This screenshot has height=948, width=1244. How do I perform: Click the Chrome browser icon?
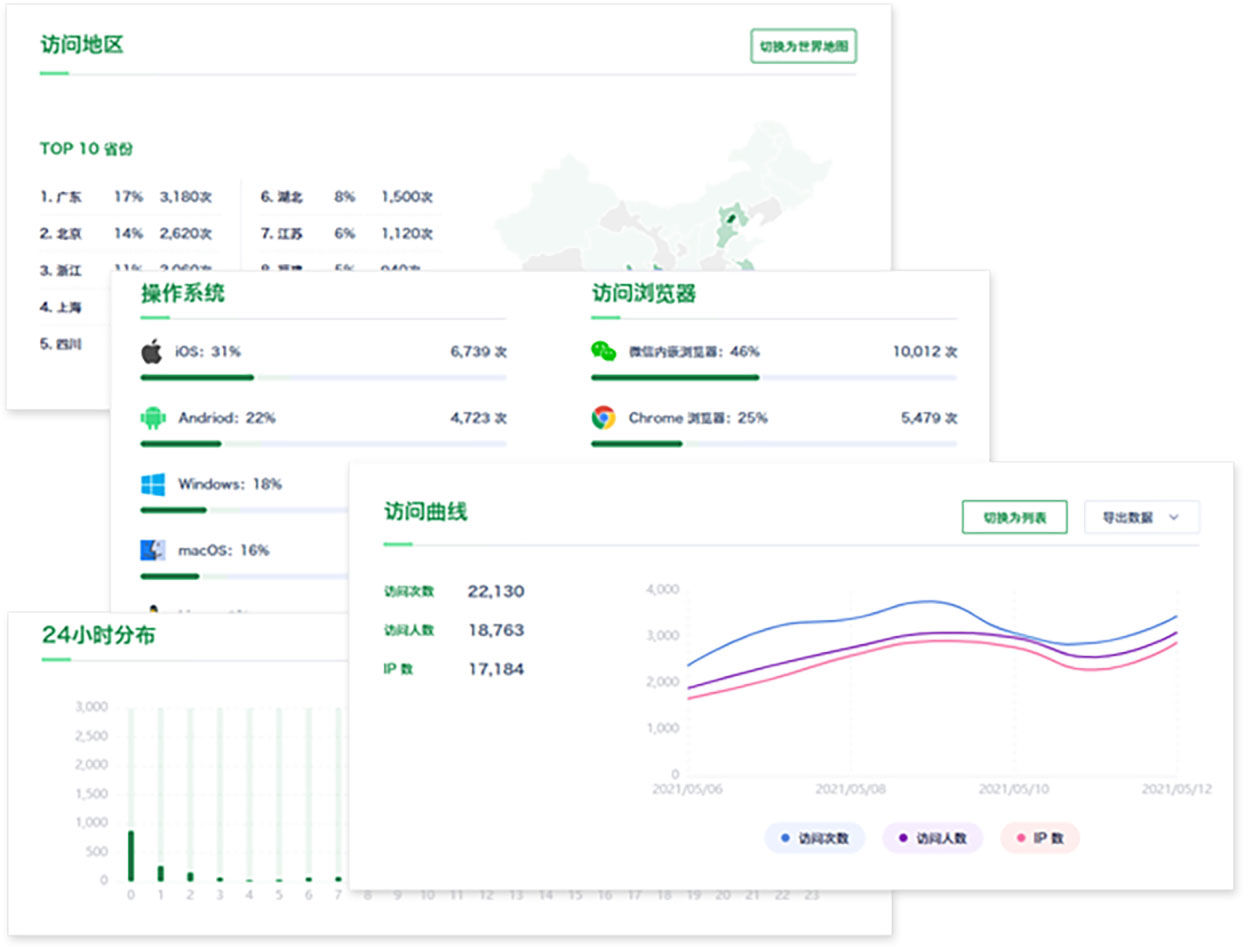click(x=603, y=418)
